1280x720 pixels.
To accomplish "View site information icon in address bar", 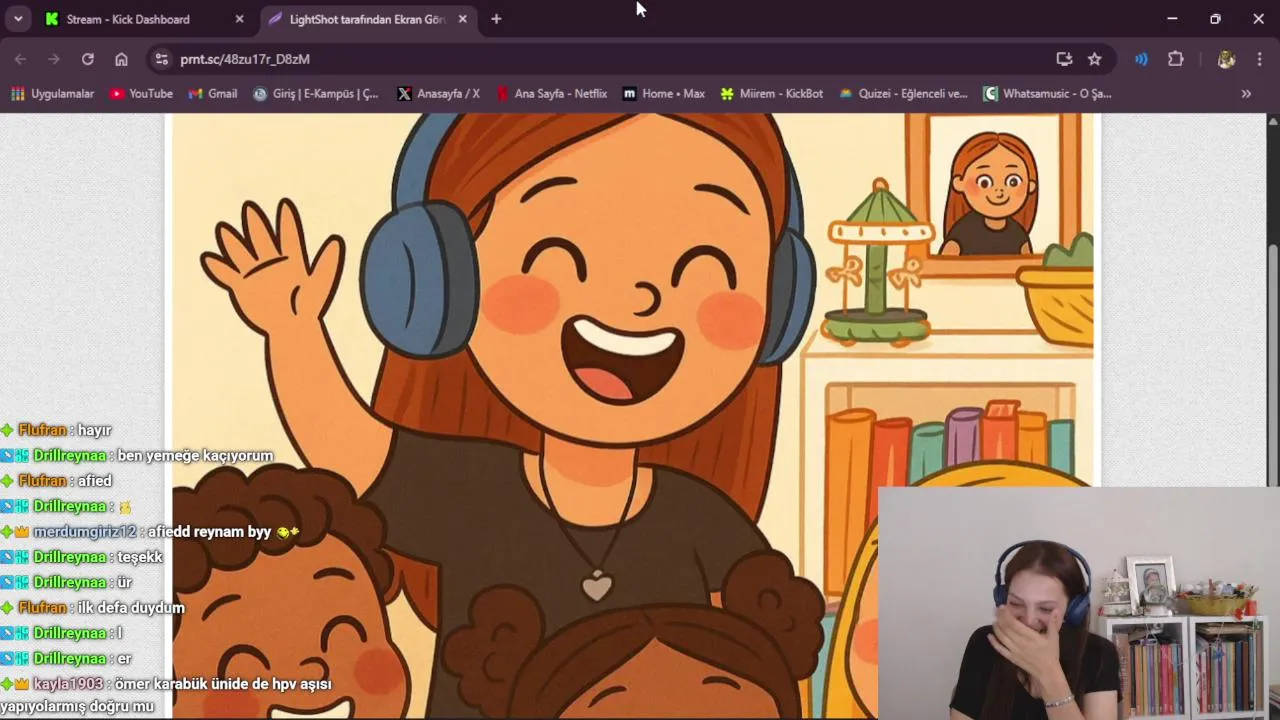I will click(161, 59).
